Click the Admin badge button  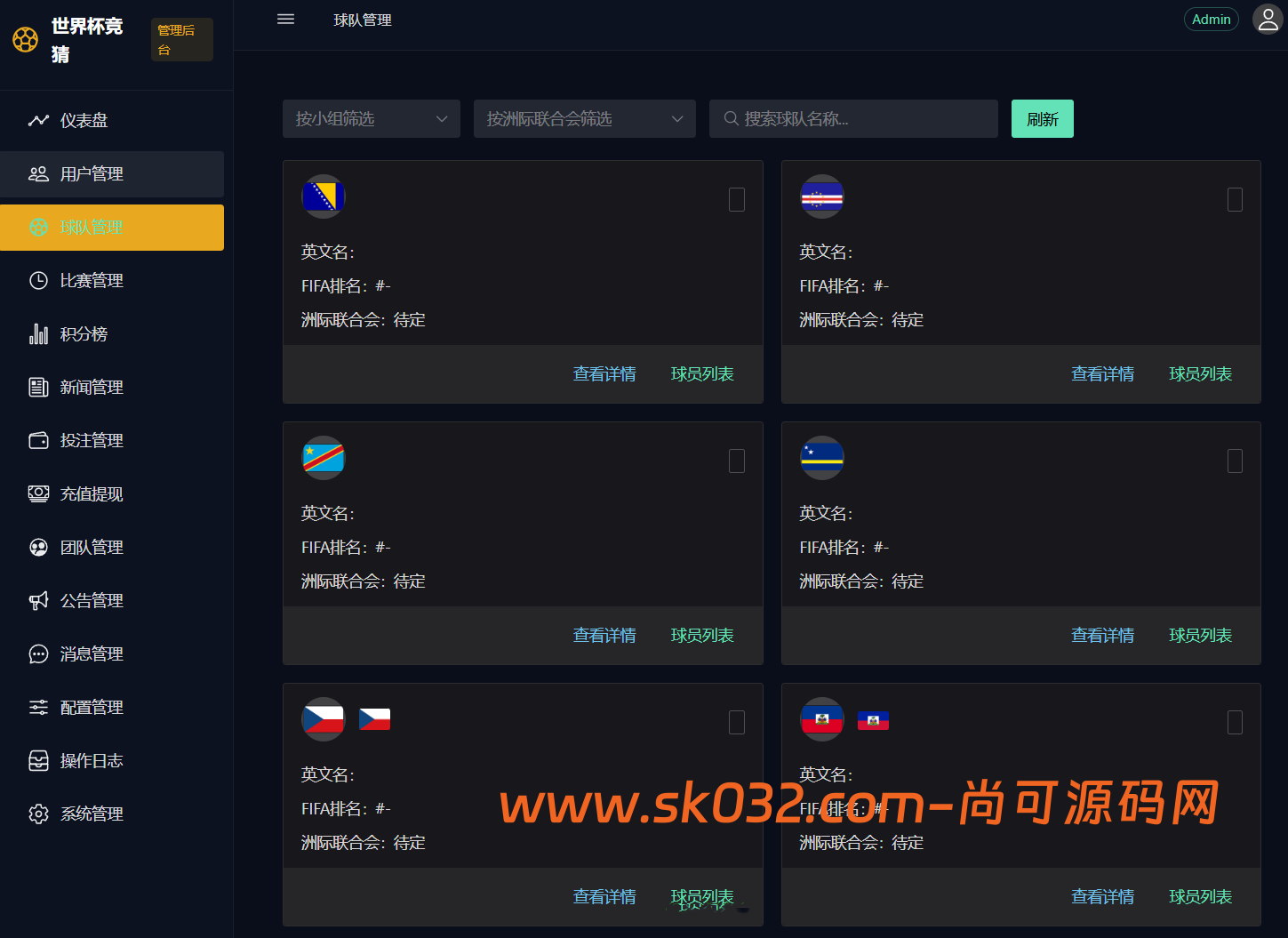[x=1211, y=19]
